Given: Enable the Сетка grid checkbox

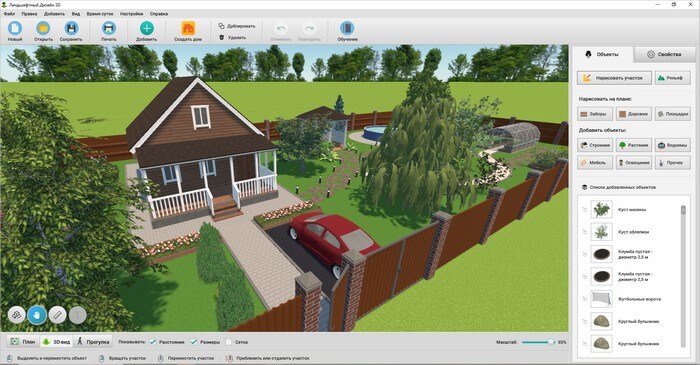Looking at the screenshot, I should tap(229, 342).
